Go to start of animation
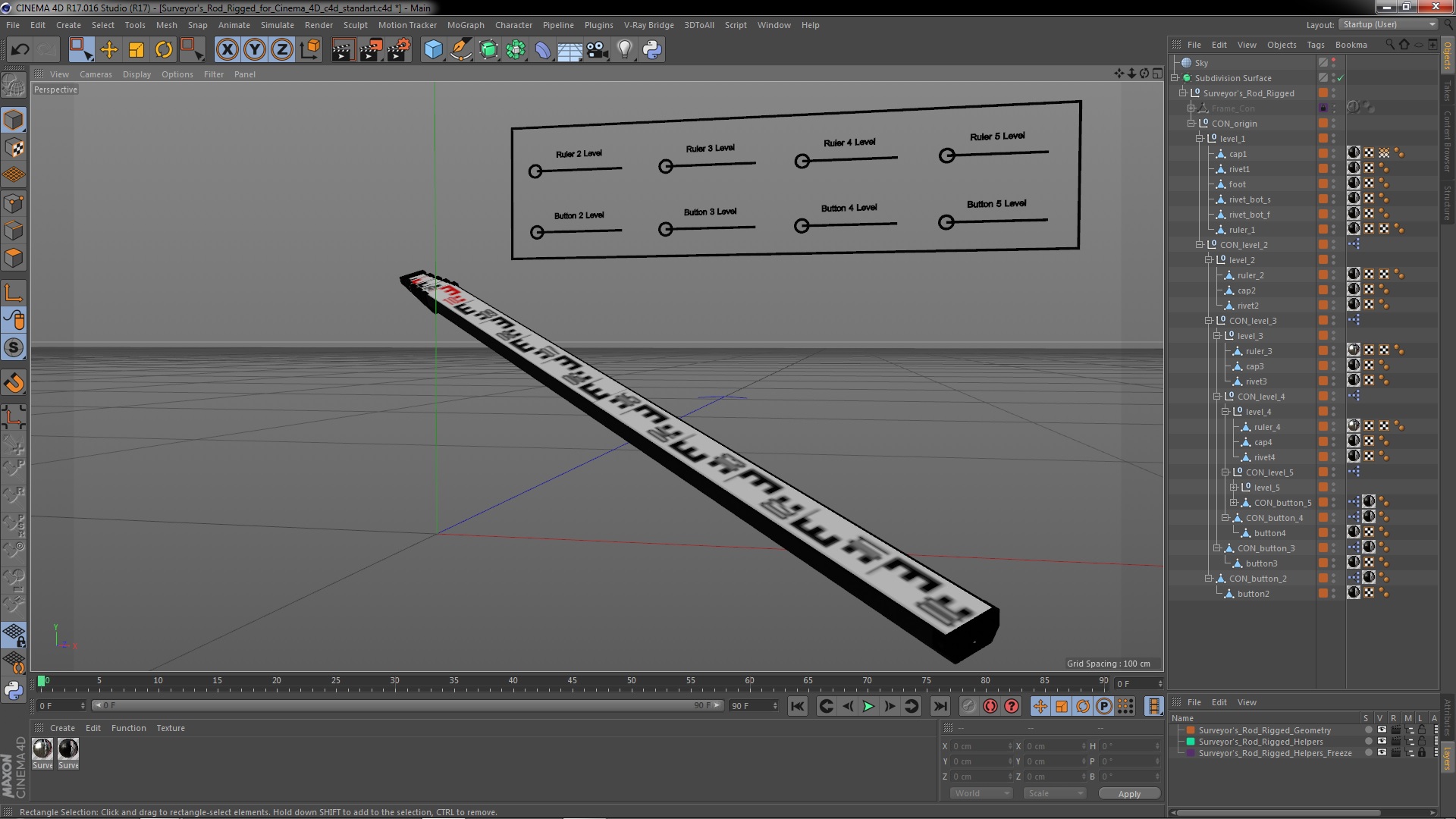Image resolution: width=1456 pixels, height=819 pixels. (x=797, y=706)
